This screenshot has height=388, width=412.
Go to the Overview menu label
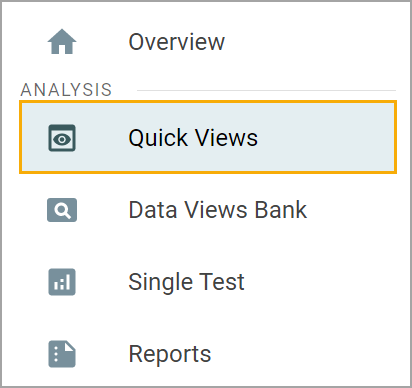(177, 42)
